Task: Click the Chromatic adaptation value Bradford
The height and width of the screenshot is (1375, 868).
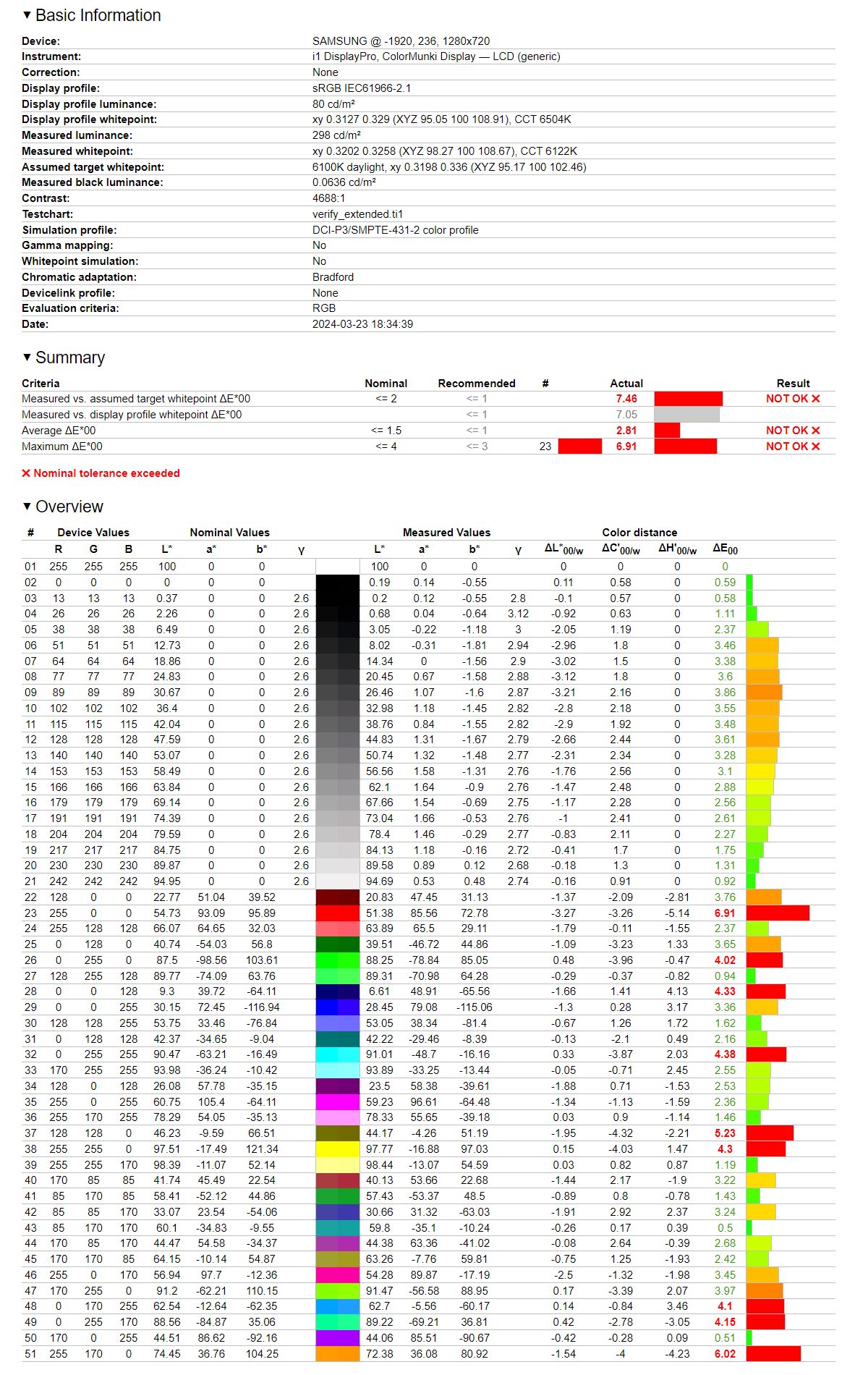Action: click(x=333, y=277)
